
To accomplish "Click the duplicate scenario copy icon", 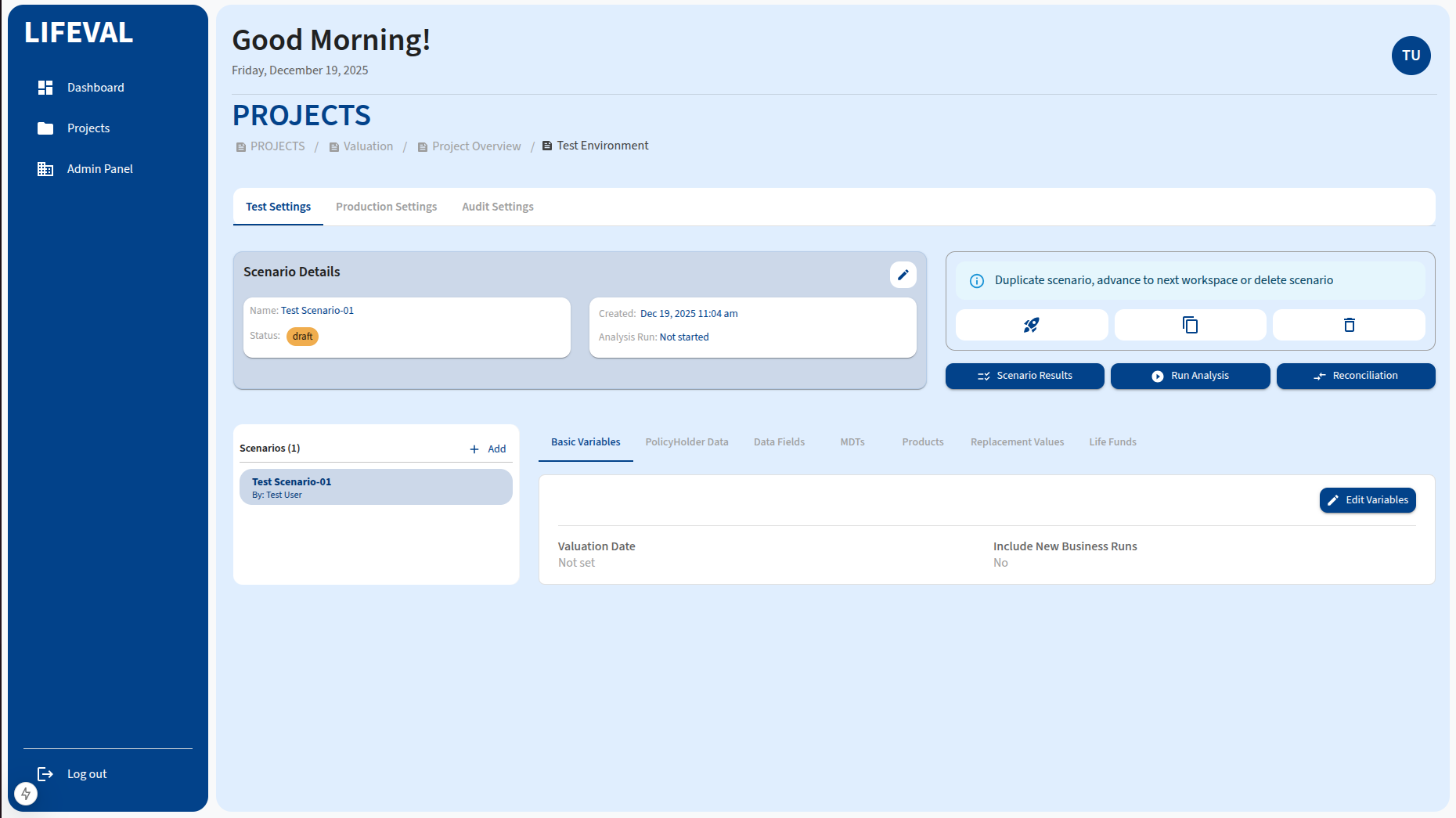I will (1190, 325).
